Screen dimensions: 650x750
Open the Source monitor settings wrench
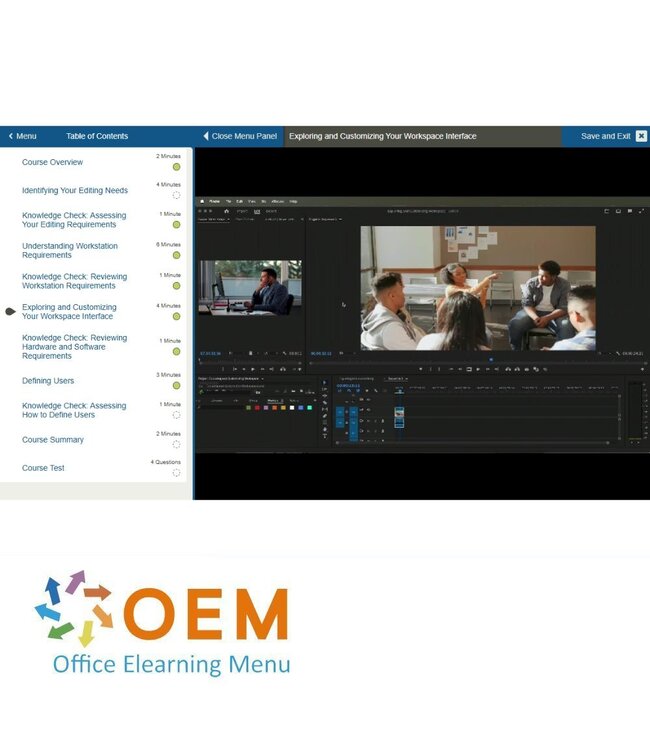click(x=285, y=353)
